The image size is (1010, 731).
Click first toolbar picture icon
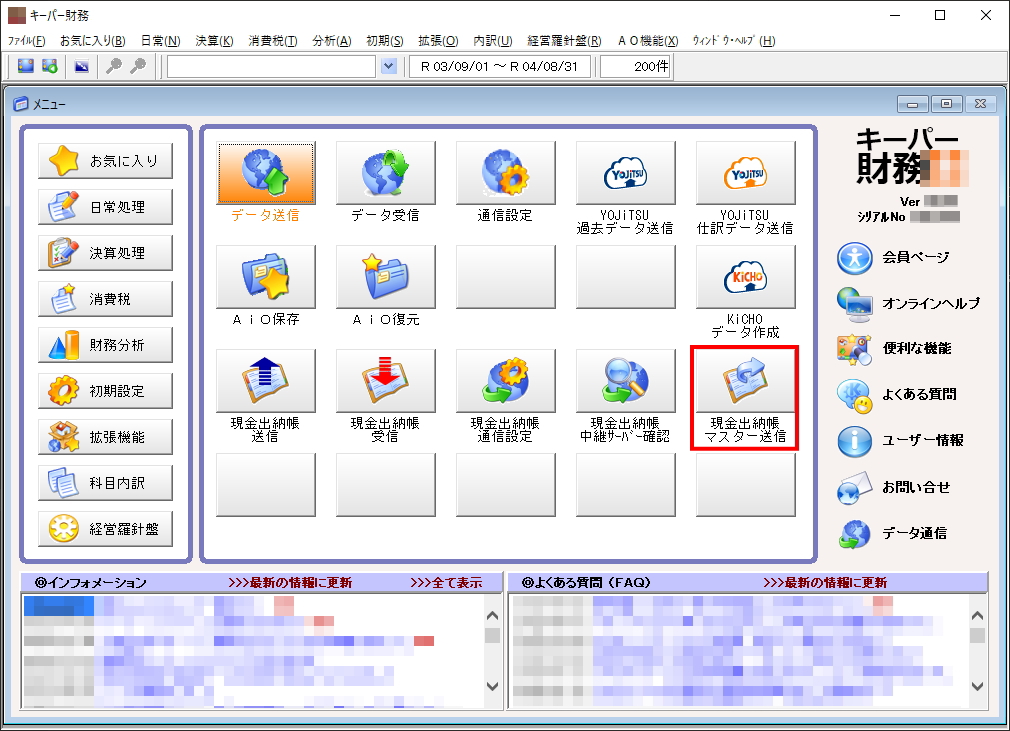coord(26,66)
